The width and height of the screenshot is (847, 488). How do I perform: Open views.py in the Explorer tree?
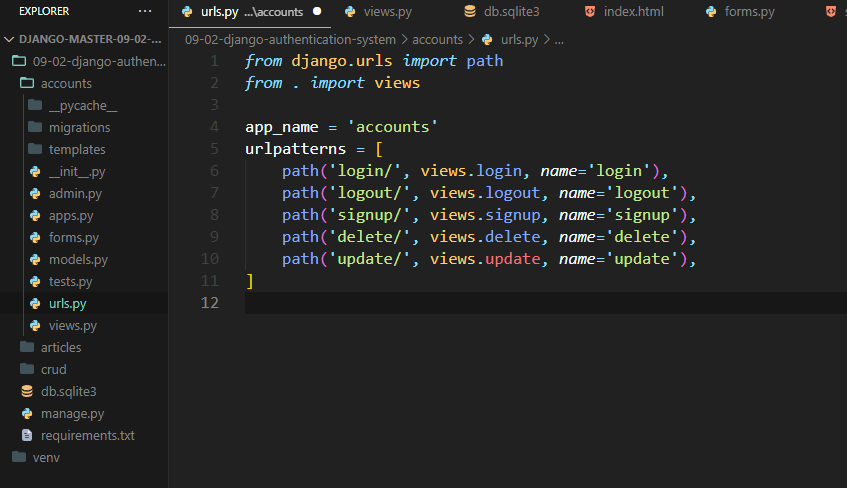(x=84, y=325)
